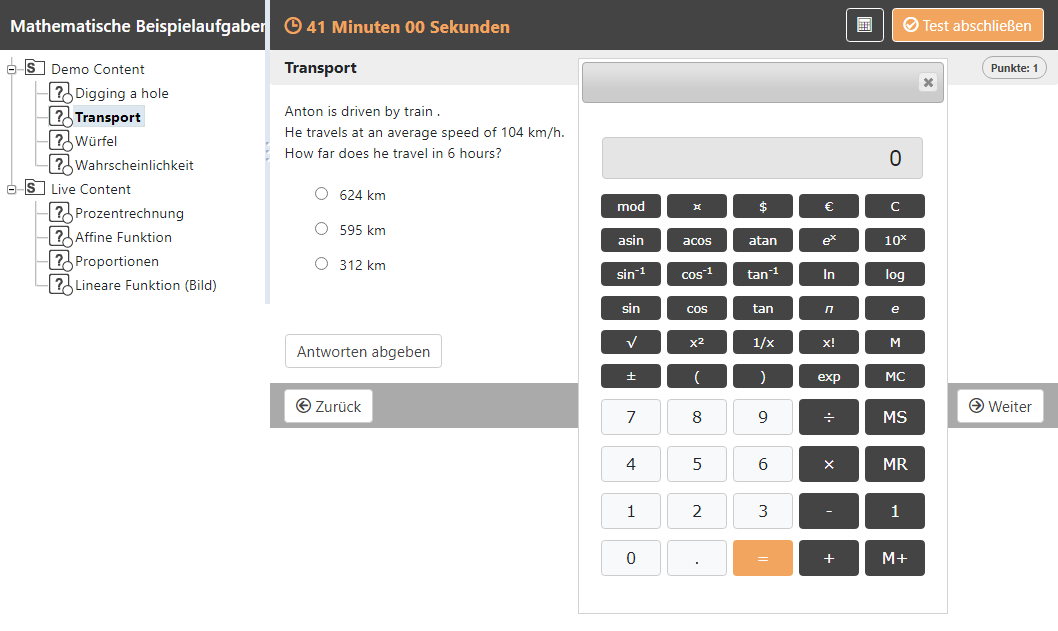
Task: Select the Wahrscheinlichkeit question in the tree
Action: tap(135, 165)
